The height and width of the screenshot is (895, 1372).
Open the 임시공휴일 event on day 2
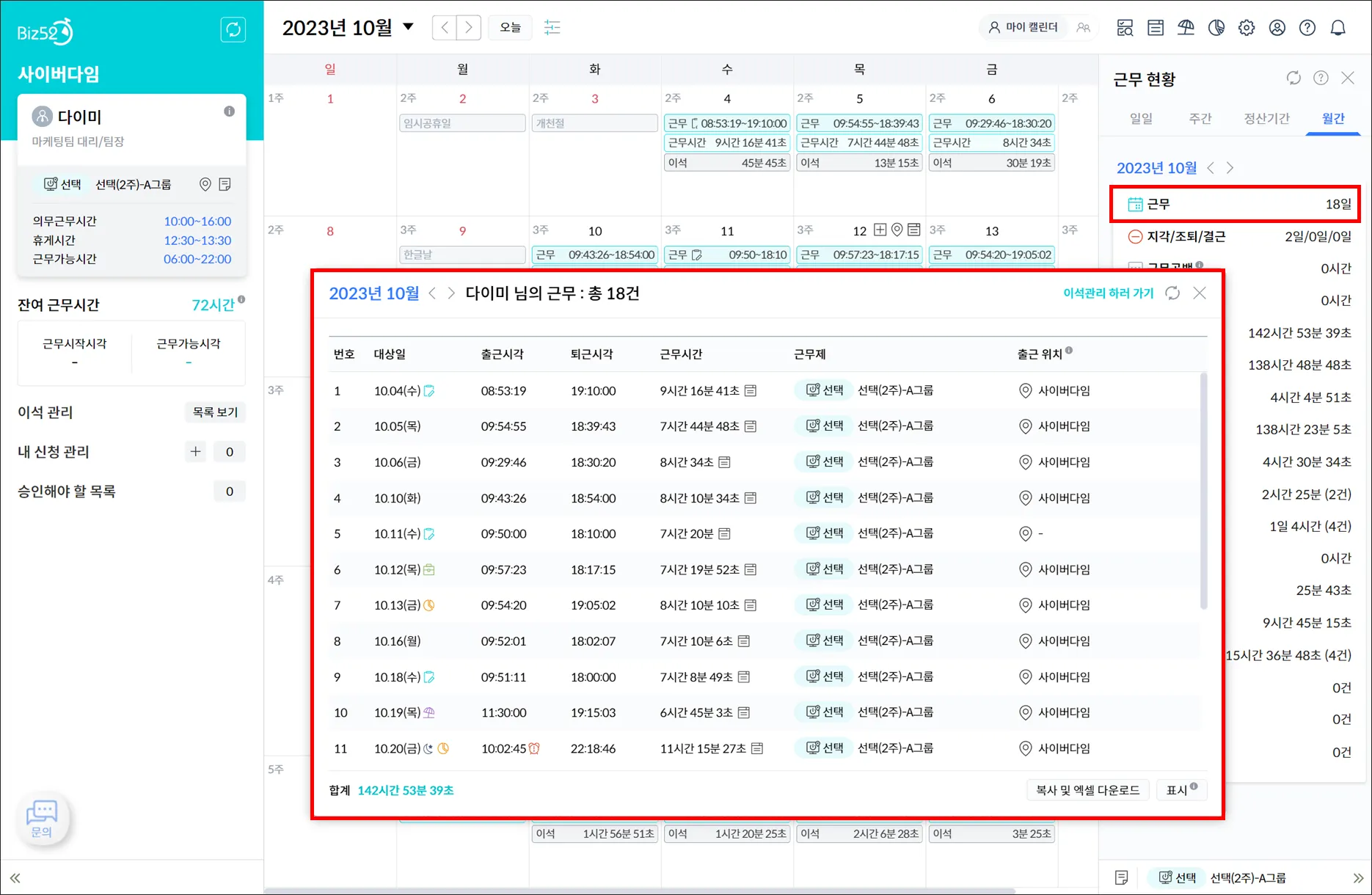click(462, 123)
